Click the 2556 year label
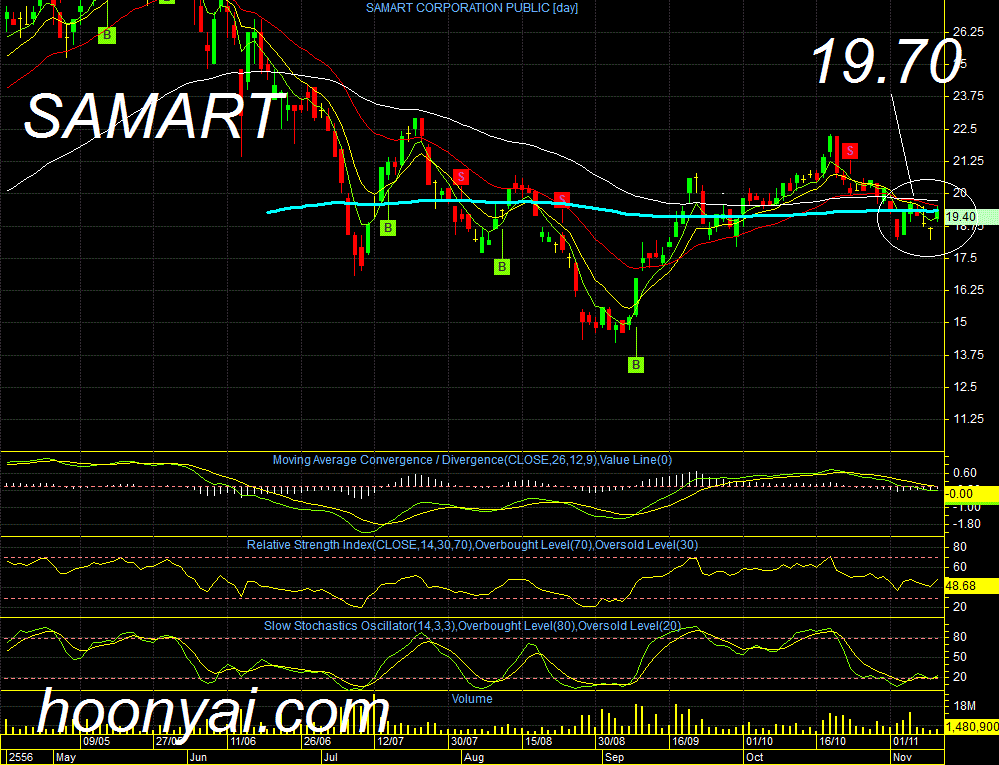 [21, 757]
